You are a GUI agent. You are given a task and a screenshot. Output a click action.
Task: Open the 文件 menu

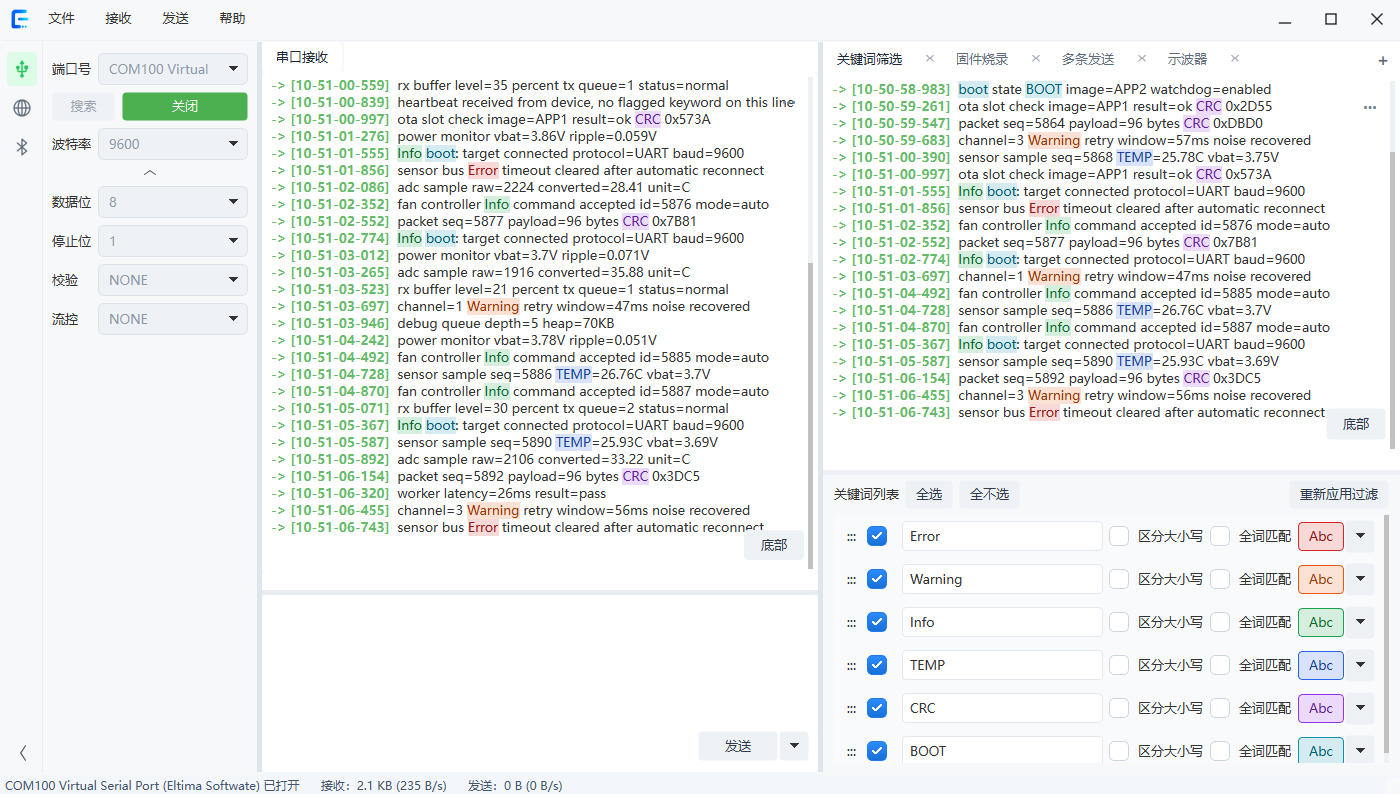62,19
